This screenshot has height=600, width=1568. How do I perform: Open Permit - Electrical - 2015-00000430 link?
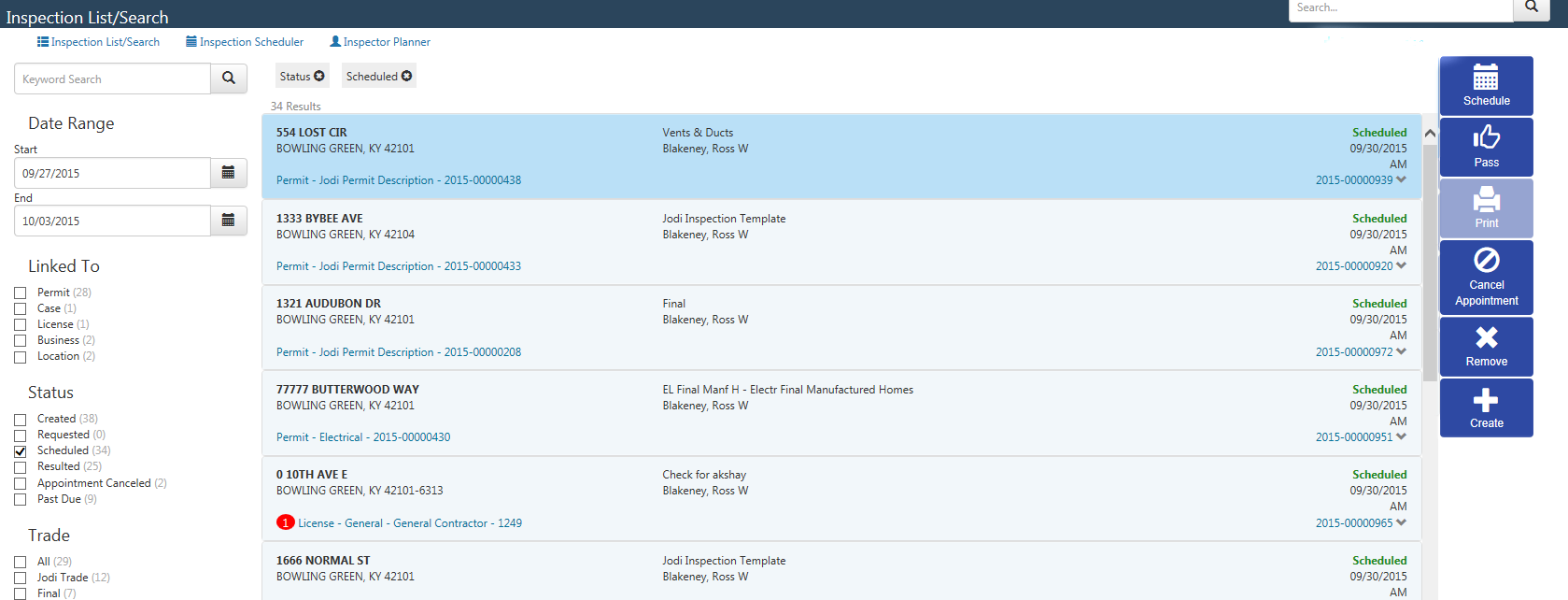[363, 437]
